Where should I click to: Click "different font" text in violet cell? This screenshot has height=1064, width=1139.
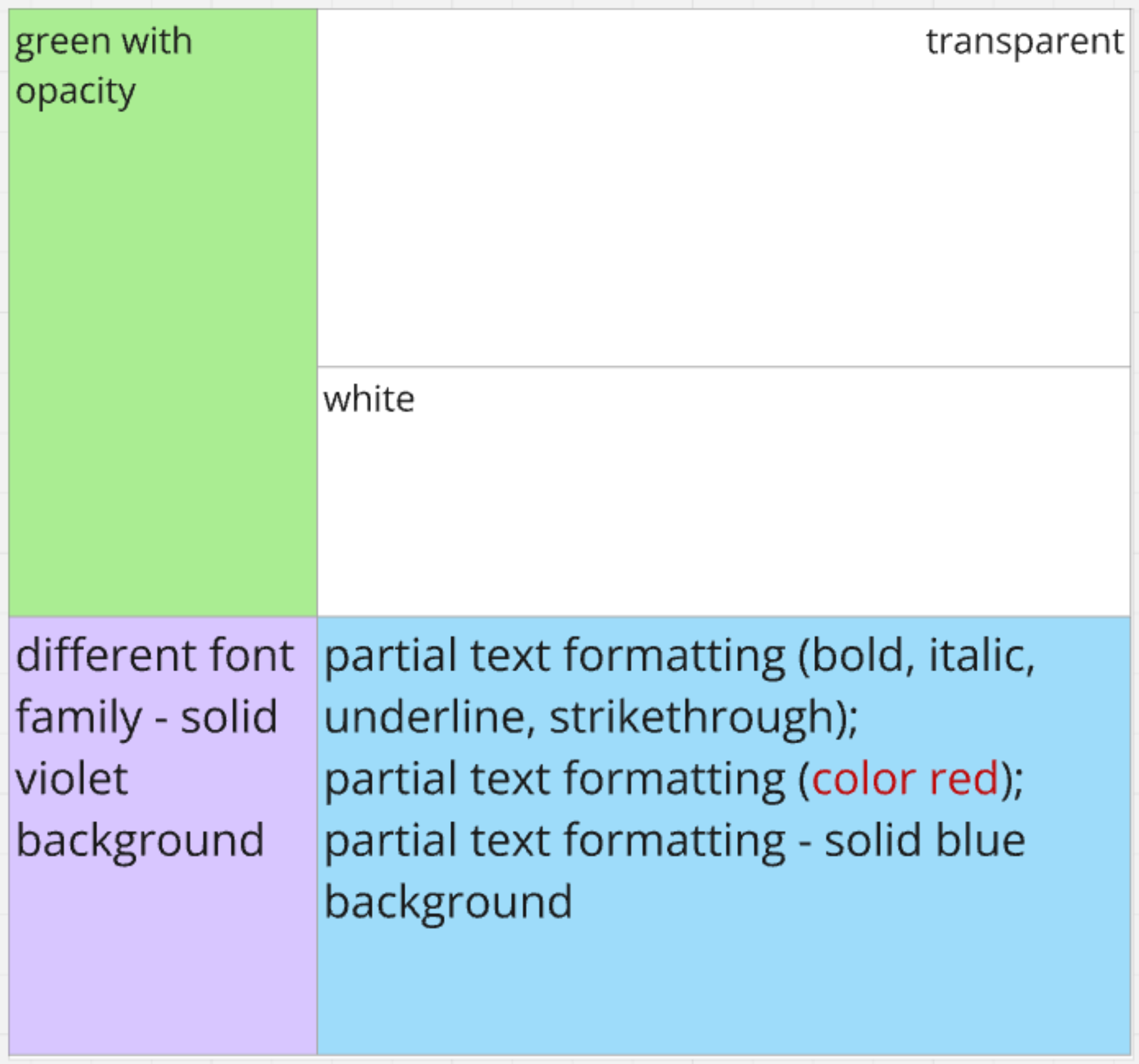pyautogui.click(x=155, y=655)
